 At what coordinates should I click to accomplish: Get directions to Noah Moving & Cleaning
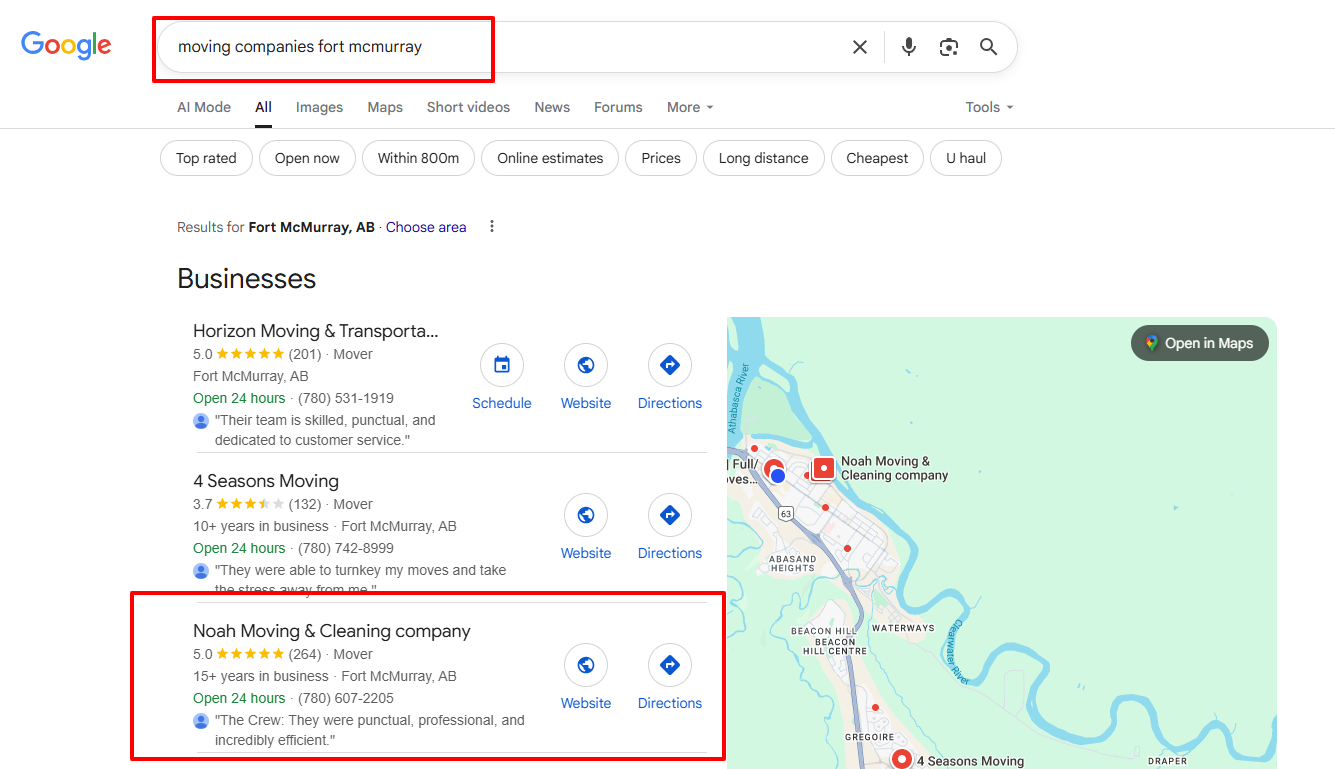pos(670,666)
